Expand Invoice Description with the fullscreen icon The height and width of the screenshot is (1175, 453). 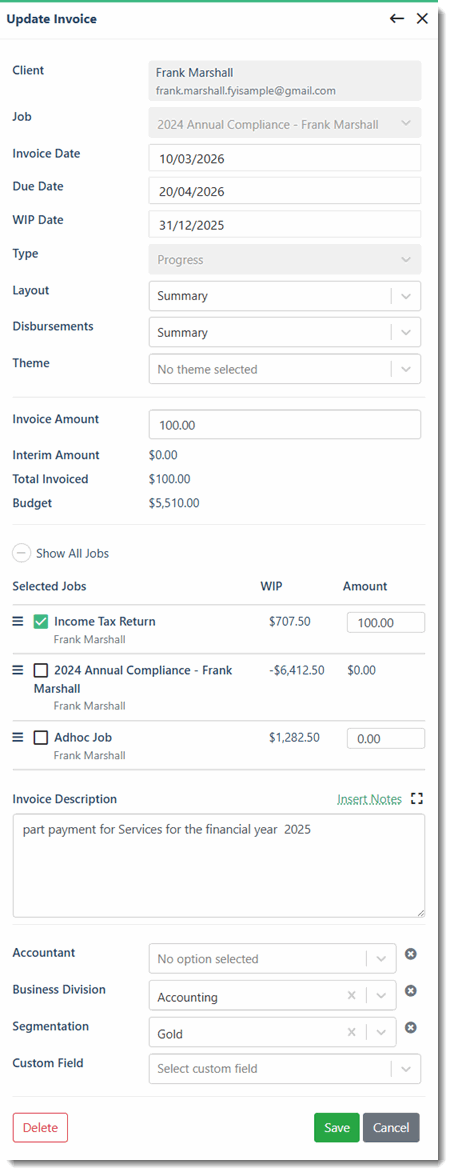[417, 799]
